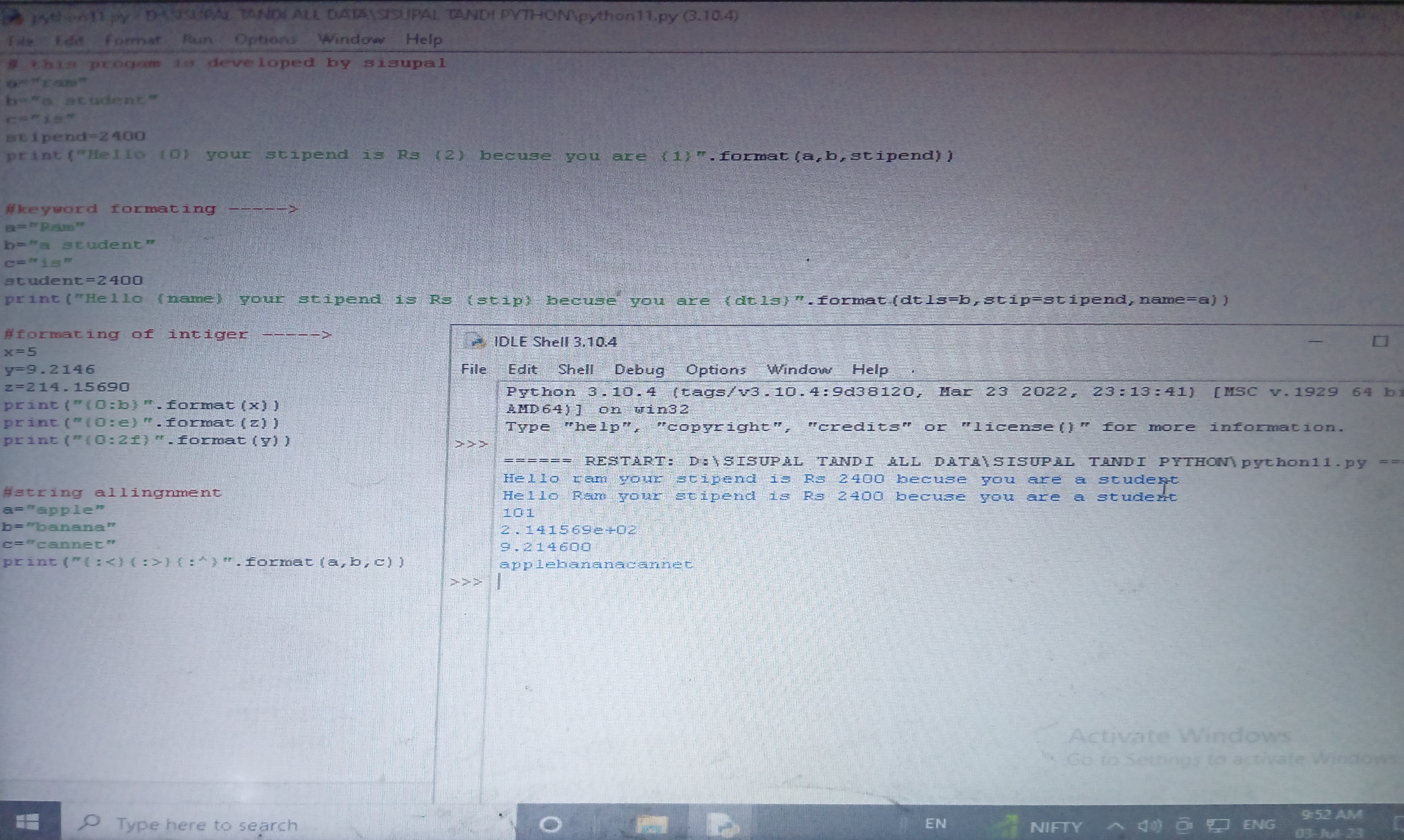Click the Windows Start button

[27, 822]
